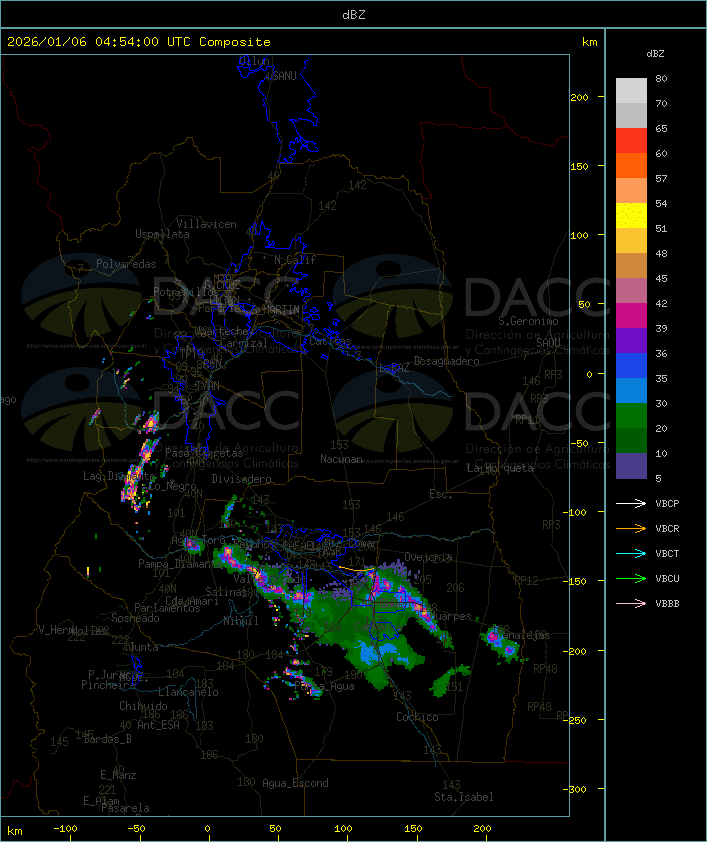707x842 pixels.
Task: Click the red 60-65 dBZ legend swatch
Action: [631, 141]
